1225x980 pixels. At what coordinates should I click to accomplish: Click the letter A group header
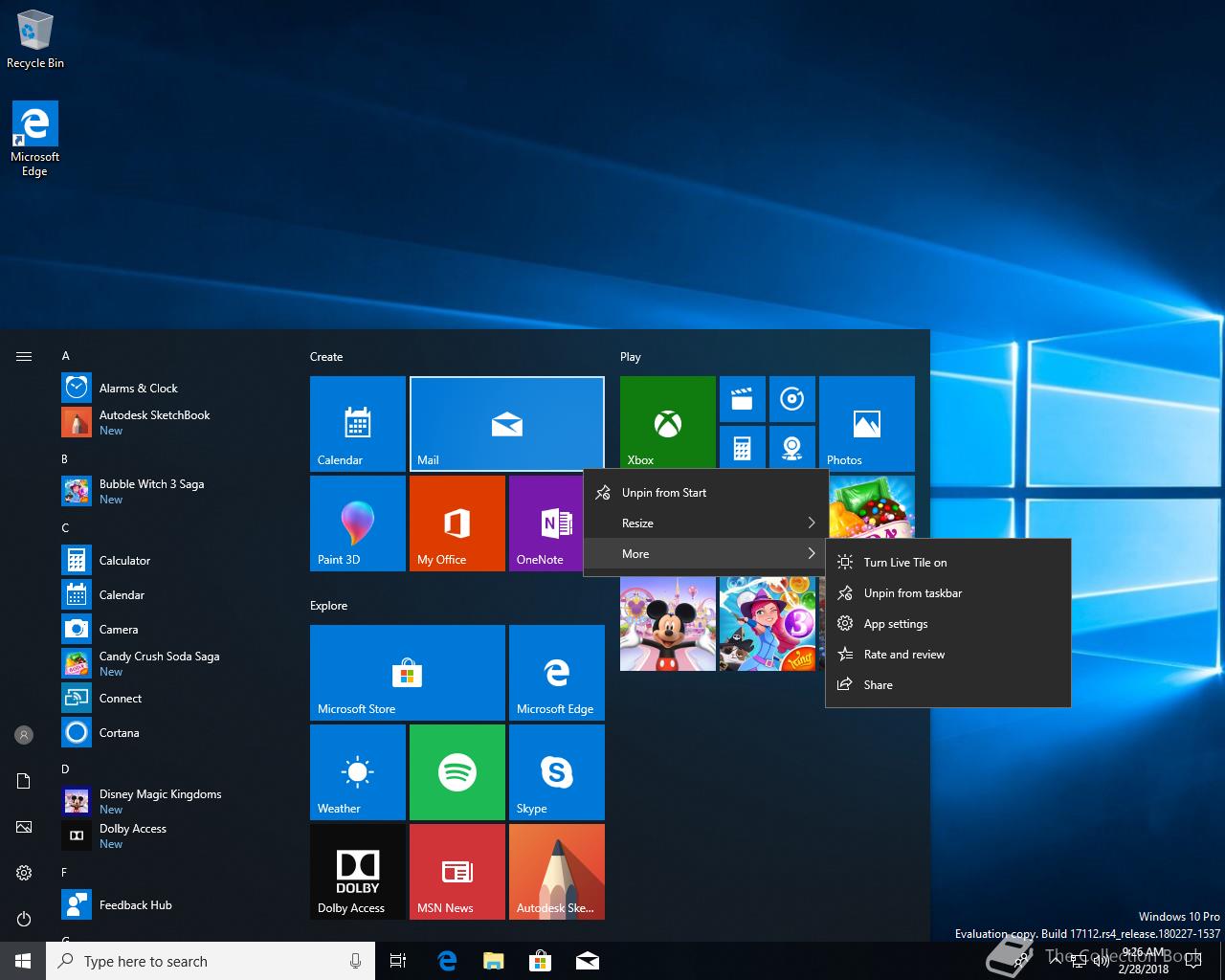click(x=66, y=356)
